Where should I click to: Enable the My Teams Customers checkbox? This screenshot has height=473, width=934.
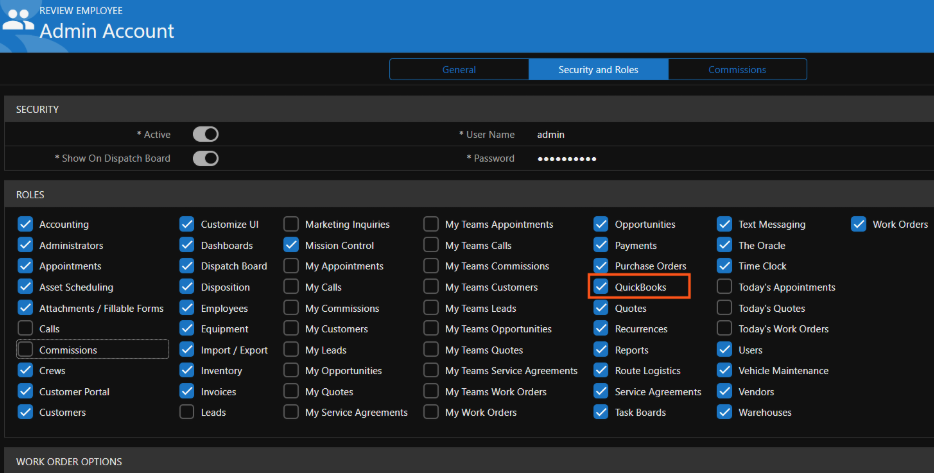[431, 287]
